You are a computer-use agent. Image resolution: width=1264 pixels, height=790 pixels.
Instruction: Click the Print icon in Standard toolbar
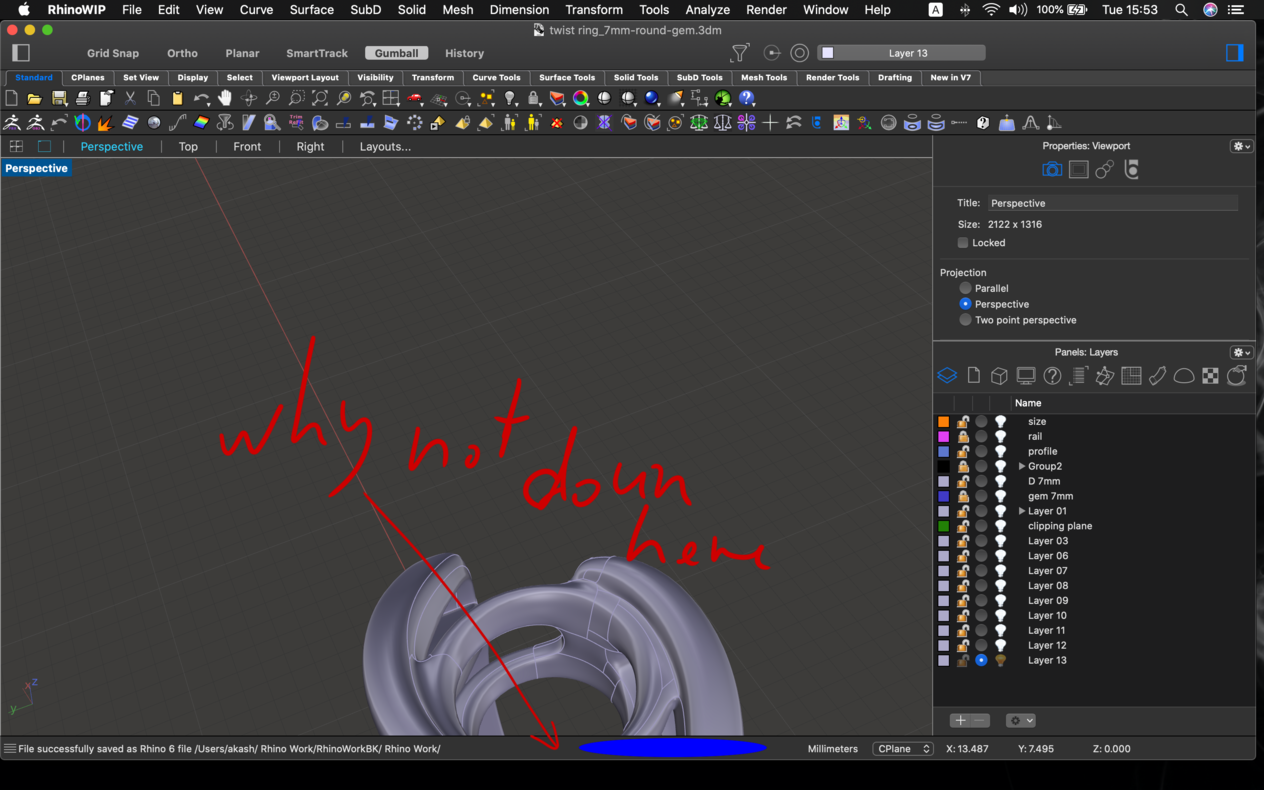[82, 98]
